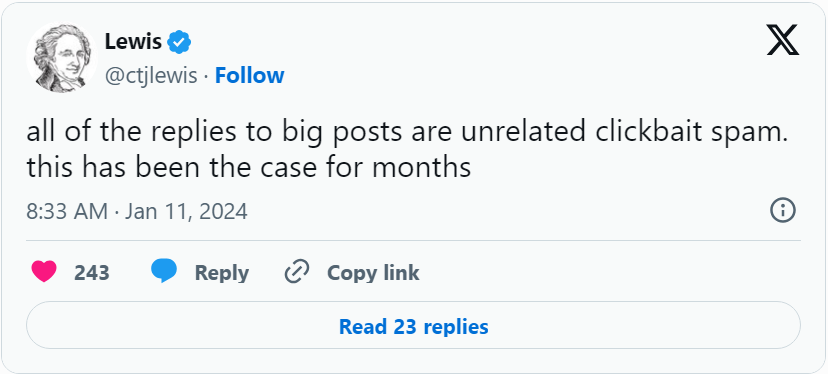Click the blue speech bubble reply icon
Viewport: 828px width, 374px height.
pyautogui.click(x=164, y=272)
